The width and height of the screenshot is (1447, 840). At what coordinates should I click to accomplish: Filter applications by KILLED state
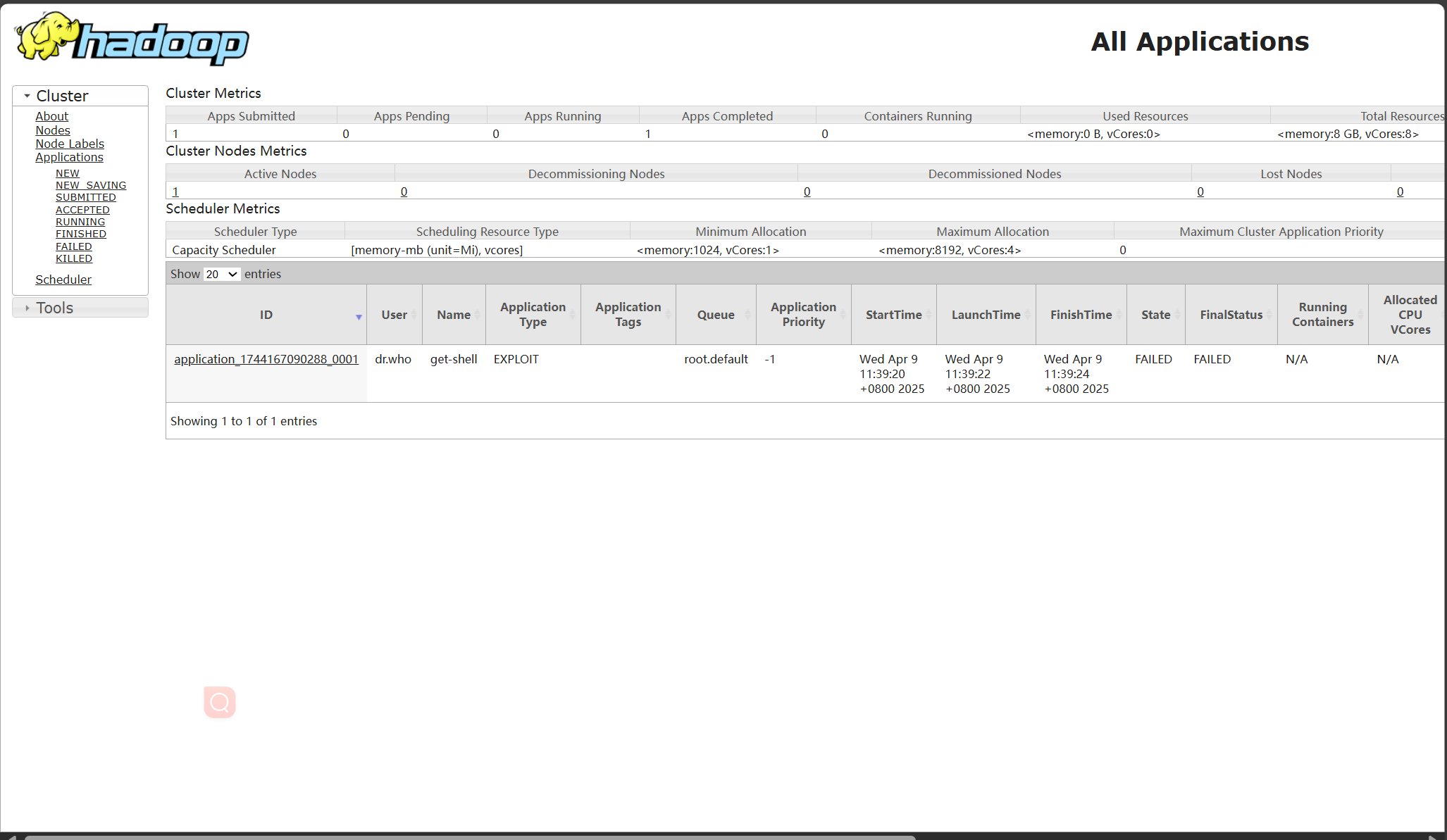coord(74,258)
